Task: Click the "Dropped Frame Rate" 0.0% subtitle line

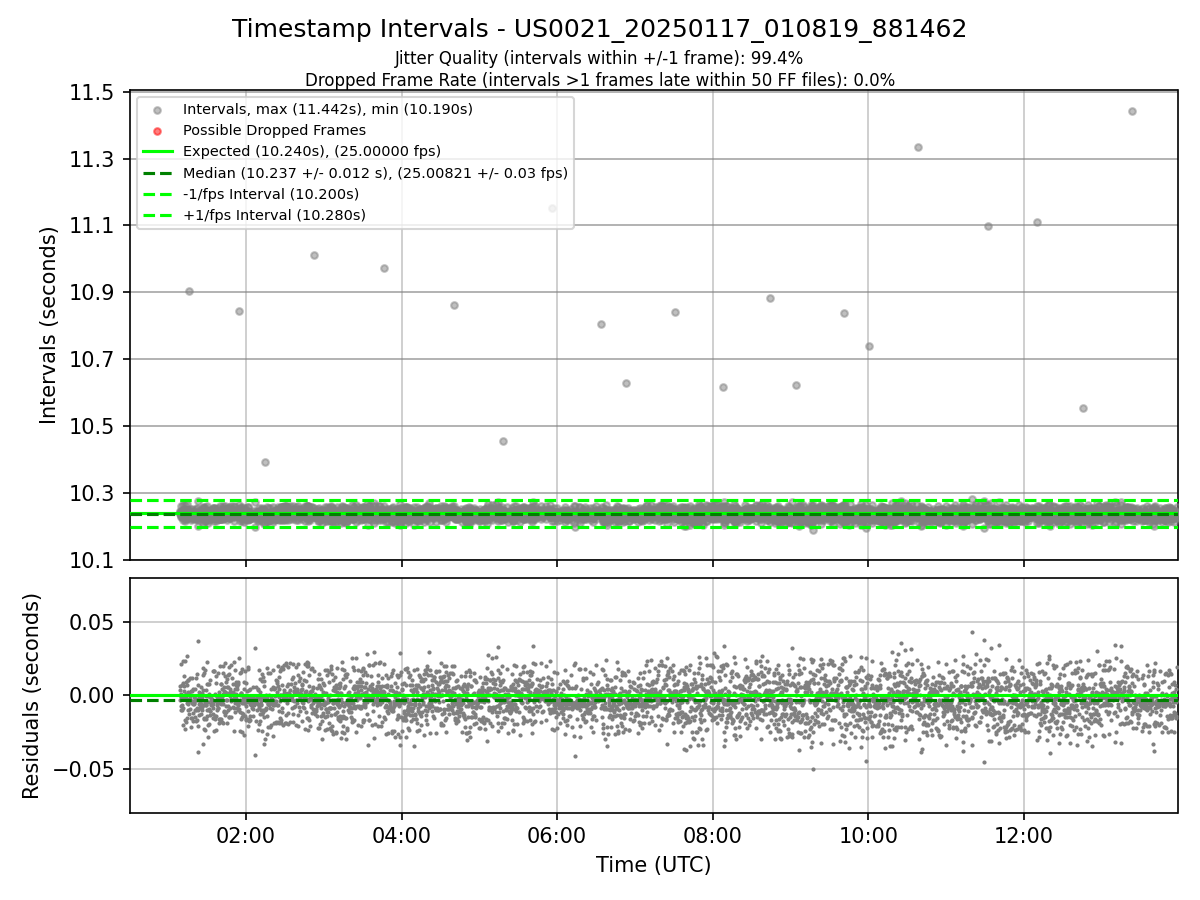Action: (599, 80)
